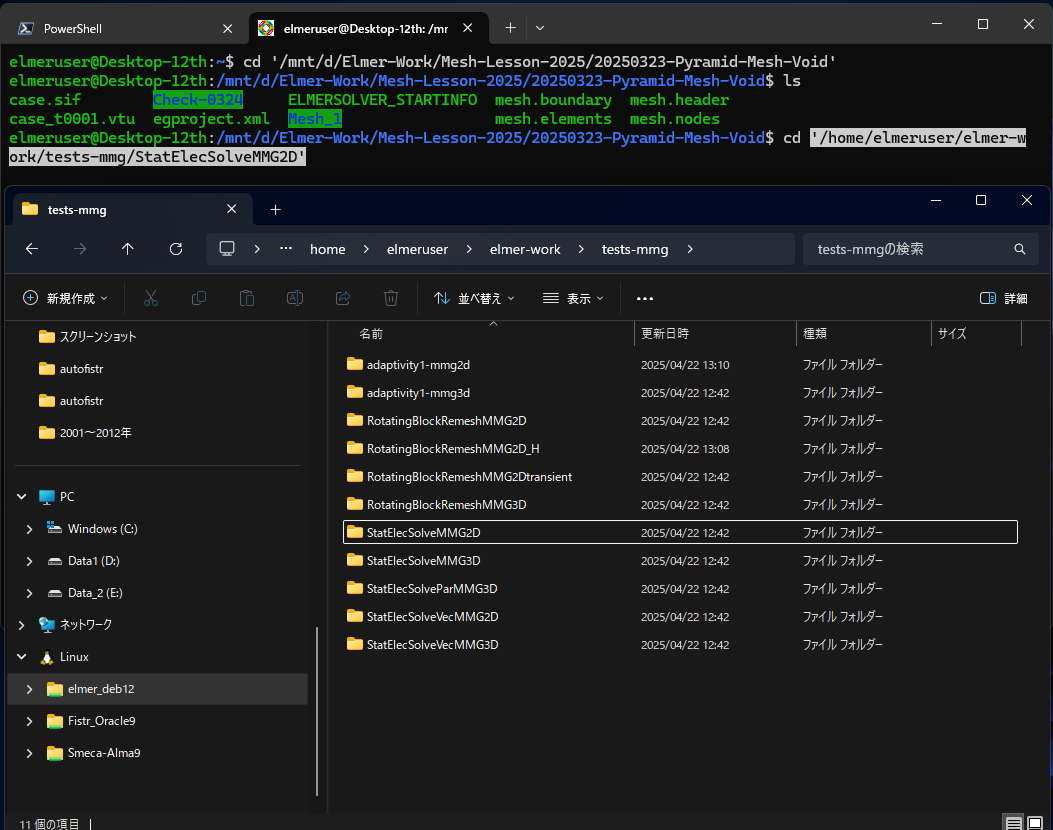Click the tests-mmg search box

click(915, 249)
